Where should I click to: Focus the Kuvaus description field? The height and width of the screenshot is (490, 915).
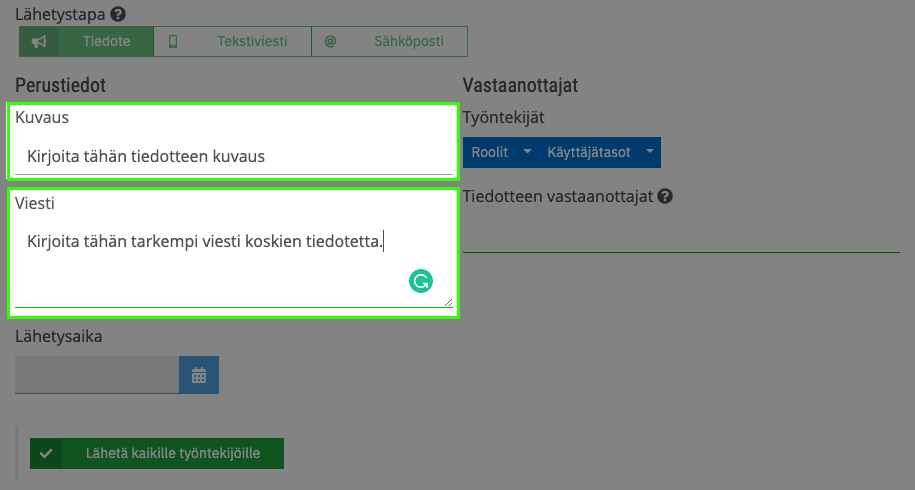click(x=233, y=156)
